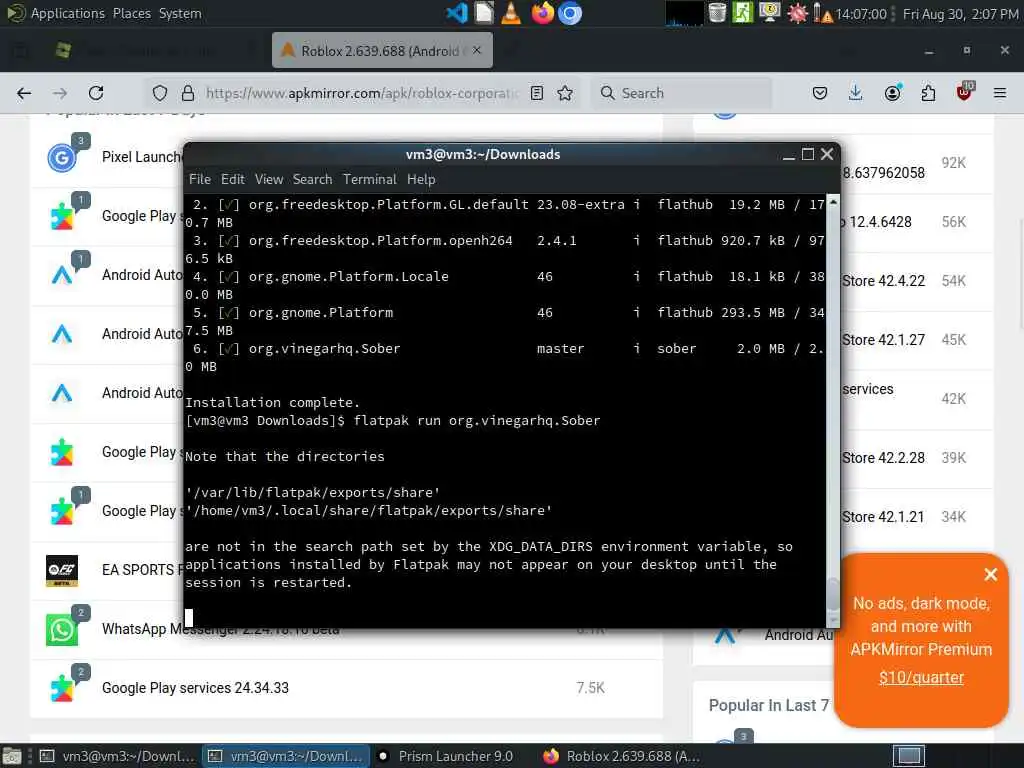Viewport: 1024px width, 768px height.
Task: Open the trash icon in the panel
Action: pos(717,13)
